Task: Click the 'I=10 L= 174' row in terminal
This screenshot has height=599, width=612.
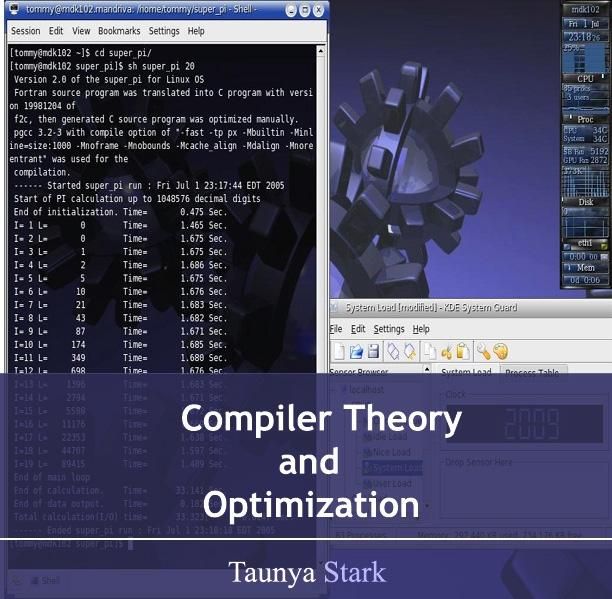Action: [x=120, y=345]
